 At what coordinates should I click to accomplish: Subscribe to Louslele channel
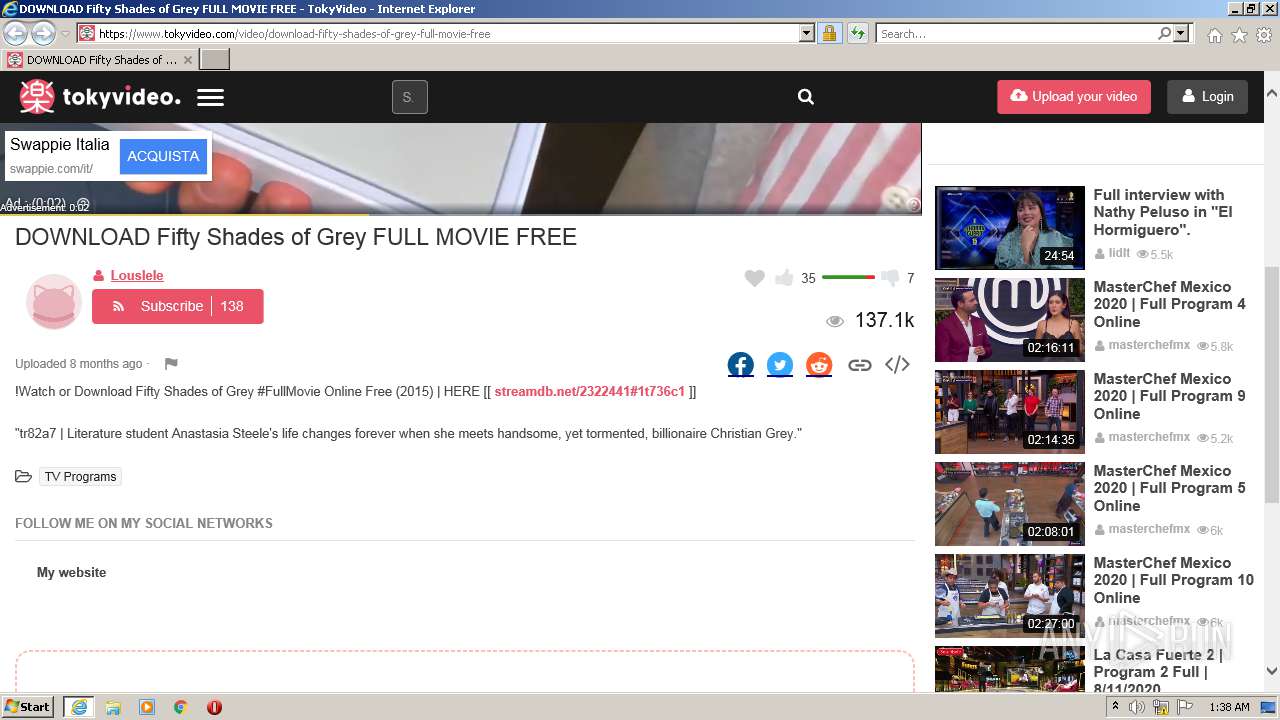click(178, 306)
